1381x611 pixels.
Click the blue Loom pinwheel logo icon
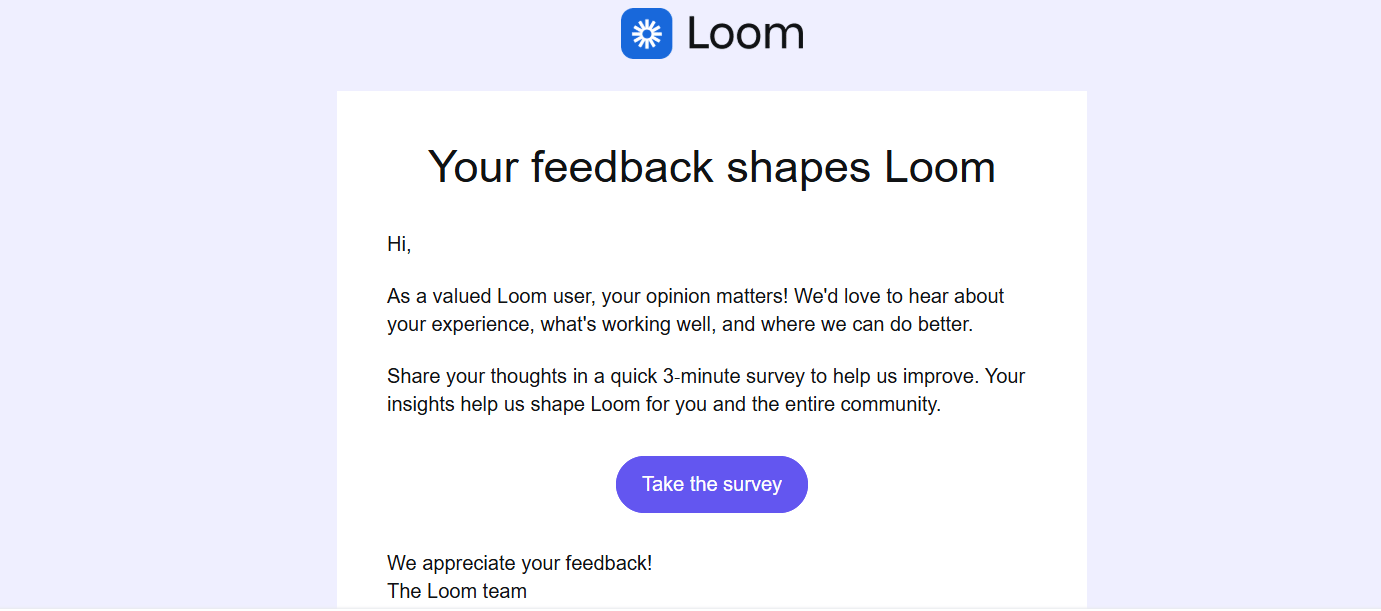pyautogui.click(x=646, y=34)
